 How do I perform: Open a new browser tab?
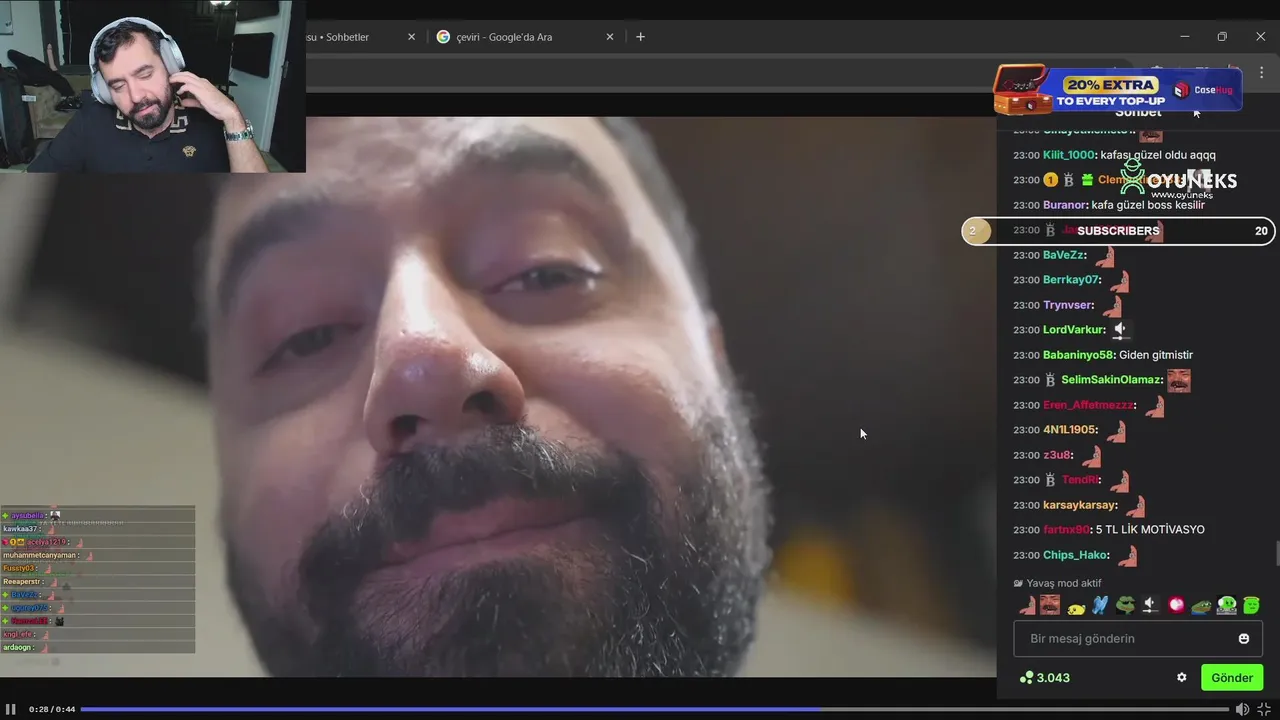point(641,37)
